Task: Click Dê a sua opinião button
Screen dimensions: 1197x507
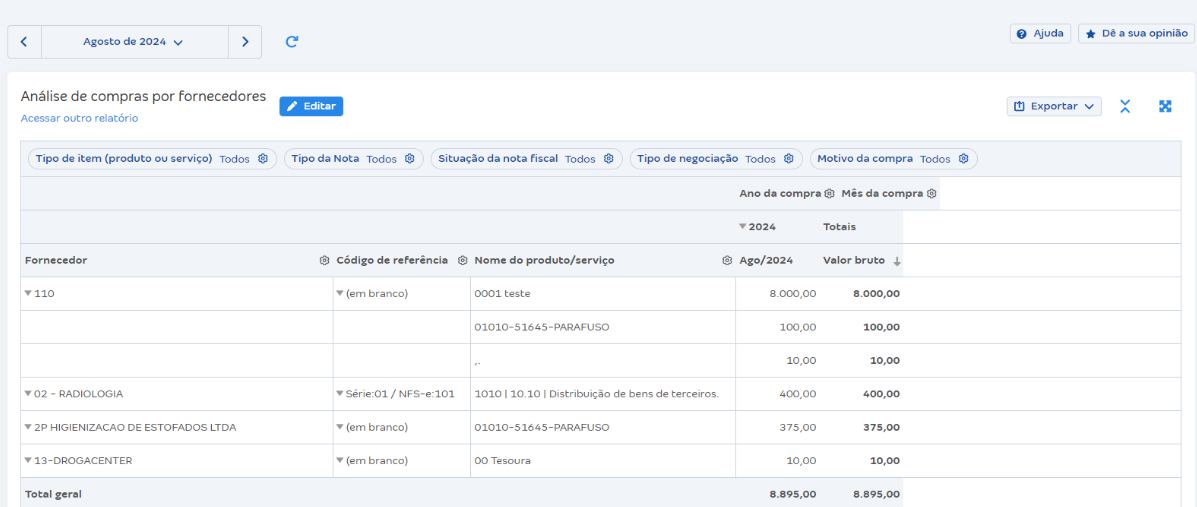Action: (1136, 34)
